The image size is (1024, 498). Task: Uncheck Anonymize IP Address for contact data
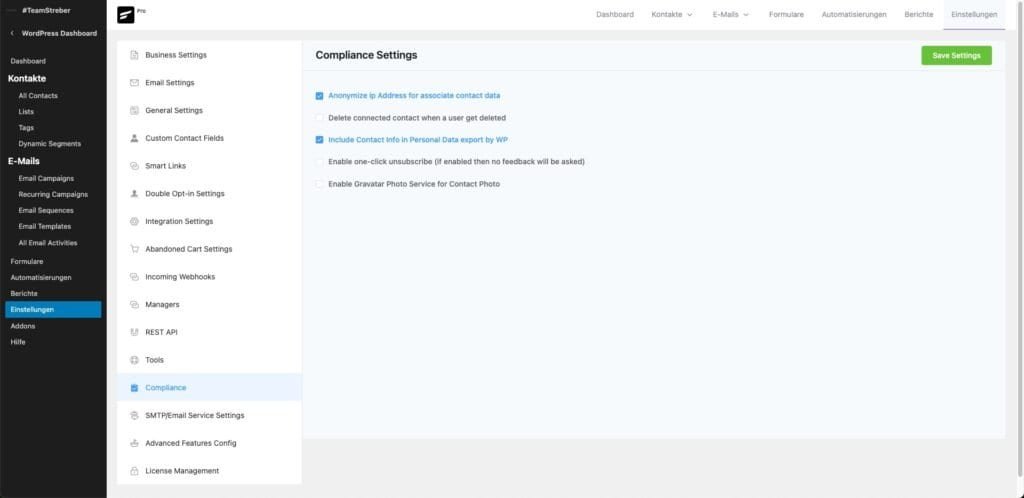[319, 95]
